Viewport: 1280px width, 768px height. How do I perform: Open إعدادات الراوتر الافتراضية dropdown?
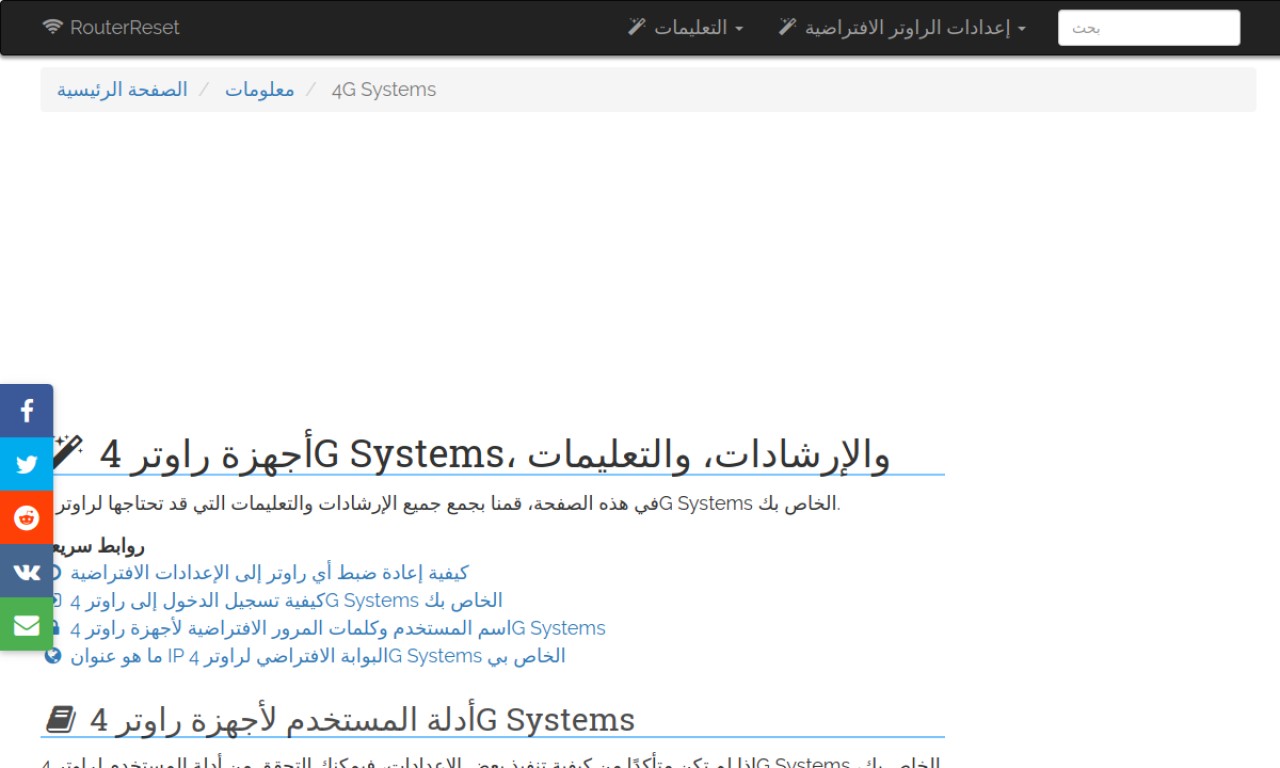tap(908, 28)
